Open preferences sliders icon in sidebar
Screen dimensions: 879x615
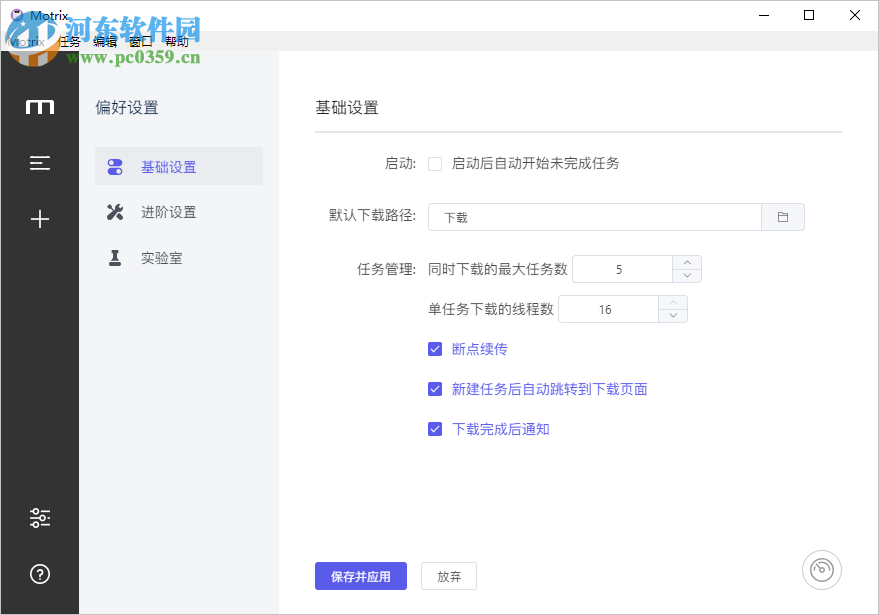(x=40, y=518)
